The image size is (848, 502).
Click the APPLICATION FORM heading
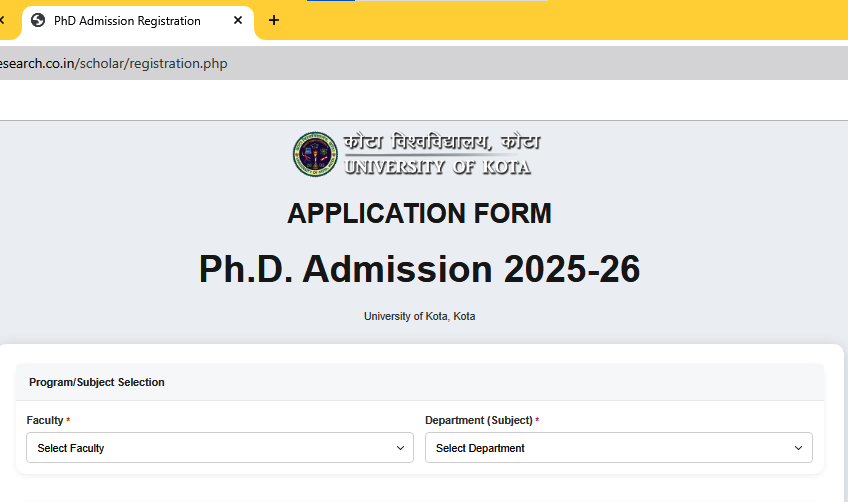tap(419, 213)
